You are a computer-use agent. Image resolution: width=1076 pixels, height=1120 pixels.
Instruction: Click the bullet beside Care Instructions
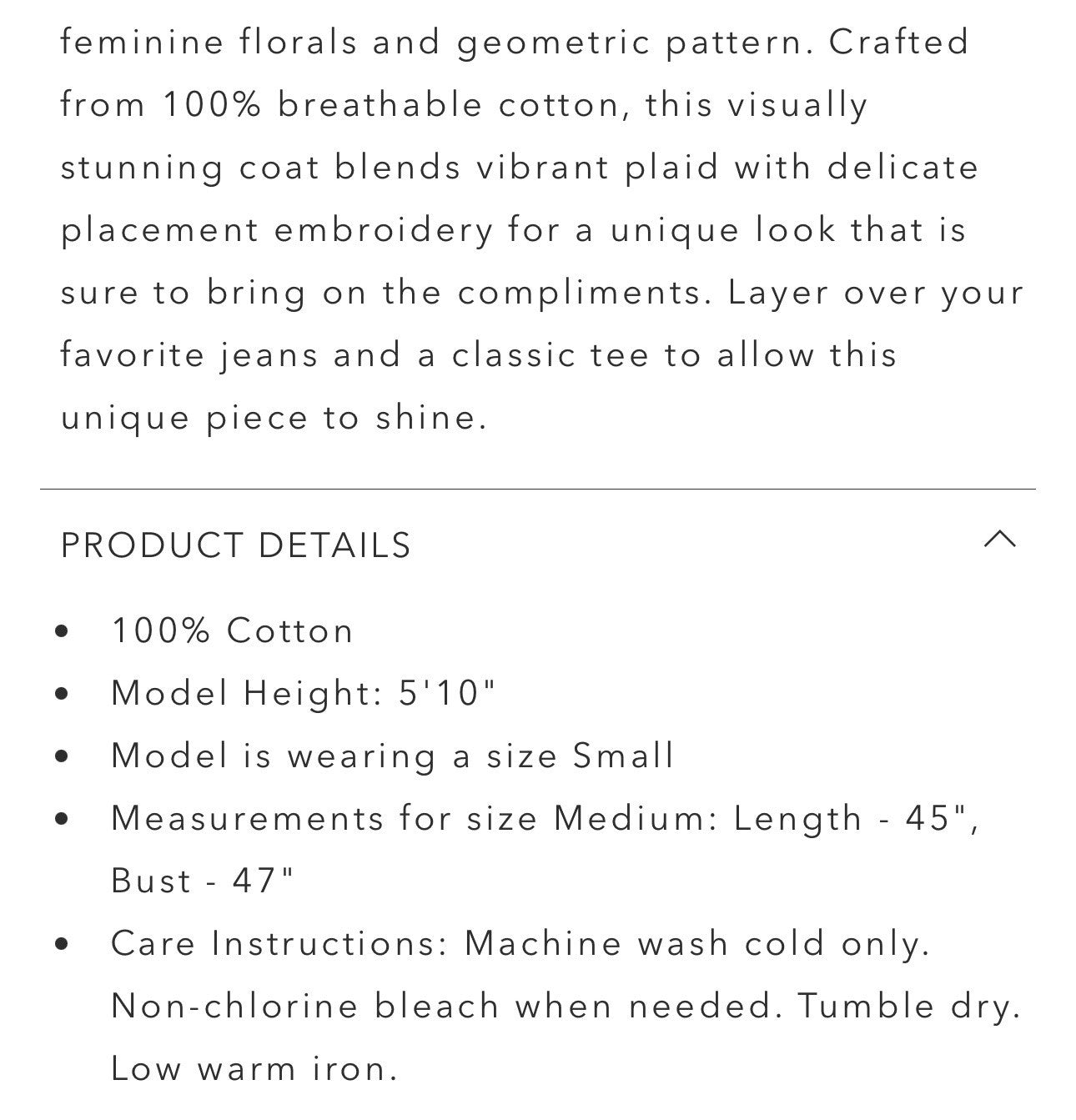tap(59, 943)
